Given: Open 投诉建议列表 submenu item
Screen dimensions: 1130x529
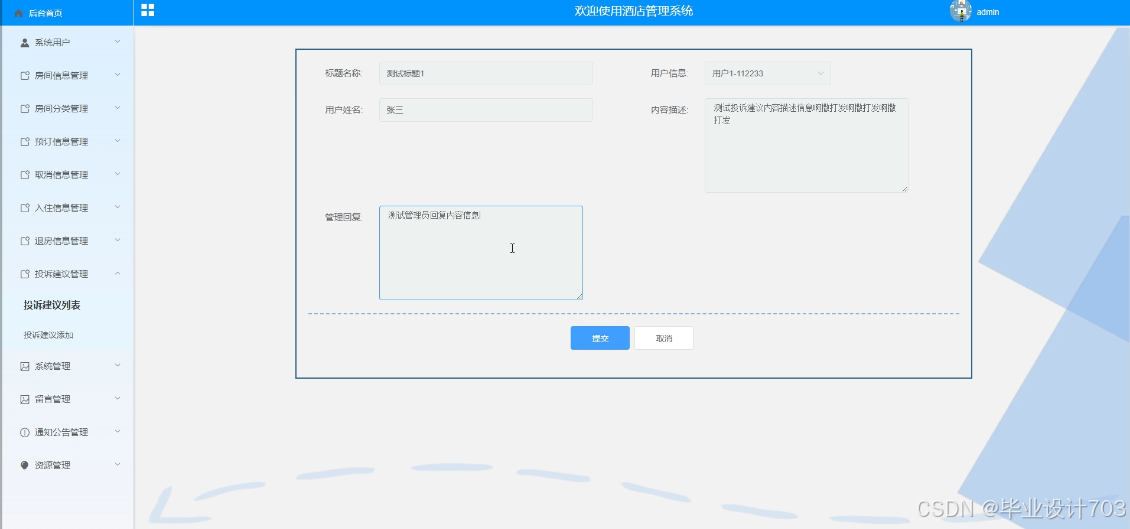Looking at the screenshot, I should pyautogui.click(x=52, y=306).
